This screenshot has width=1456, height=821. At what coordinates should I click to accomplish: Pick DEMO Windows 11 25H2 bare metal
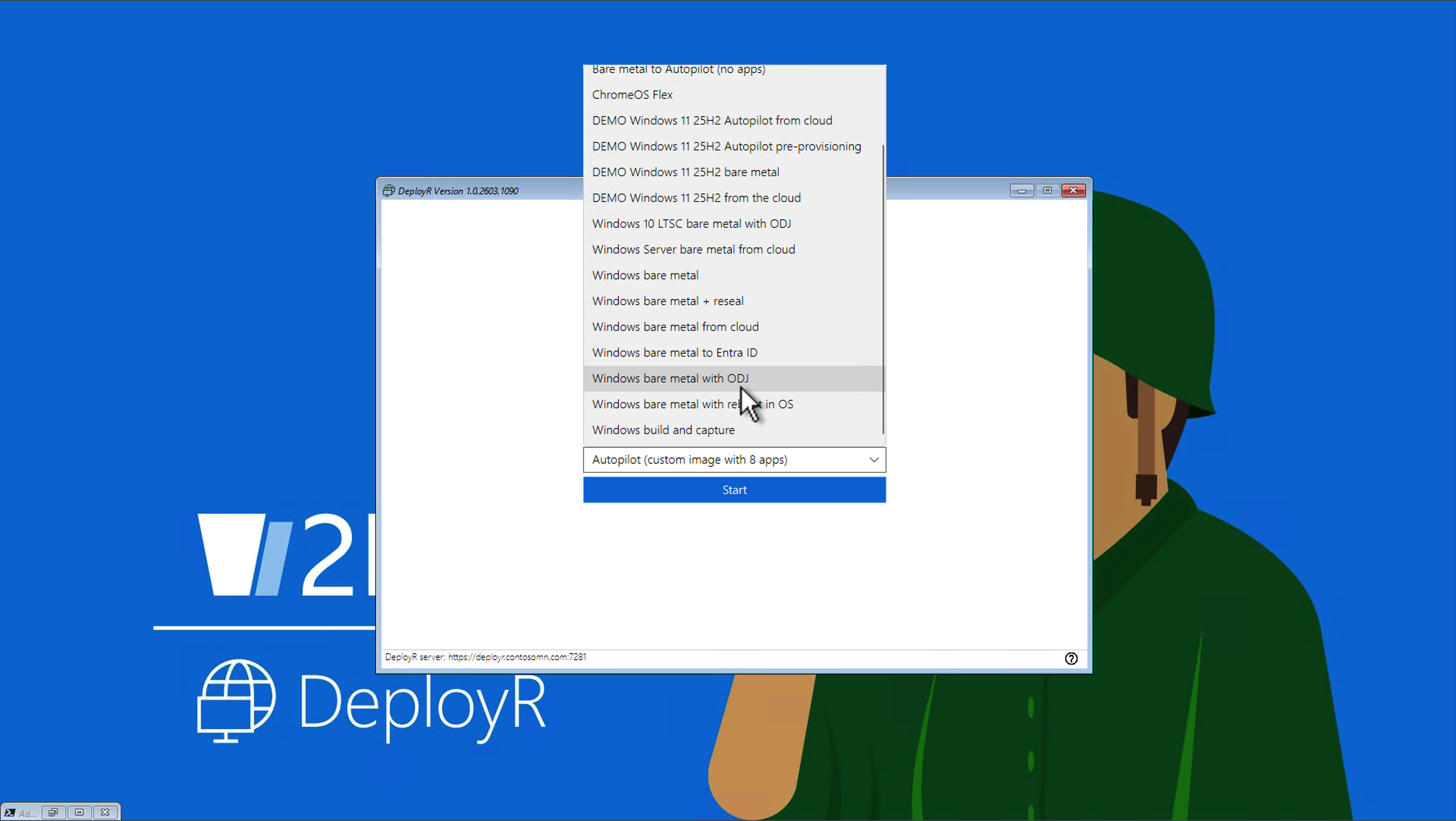click(685, 172)
